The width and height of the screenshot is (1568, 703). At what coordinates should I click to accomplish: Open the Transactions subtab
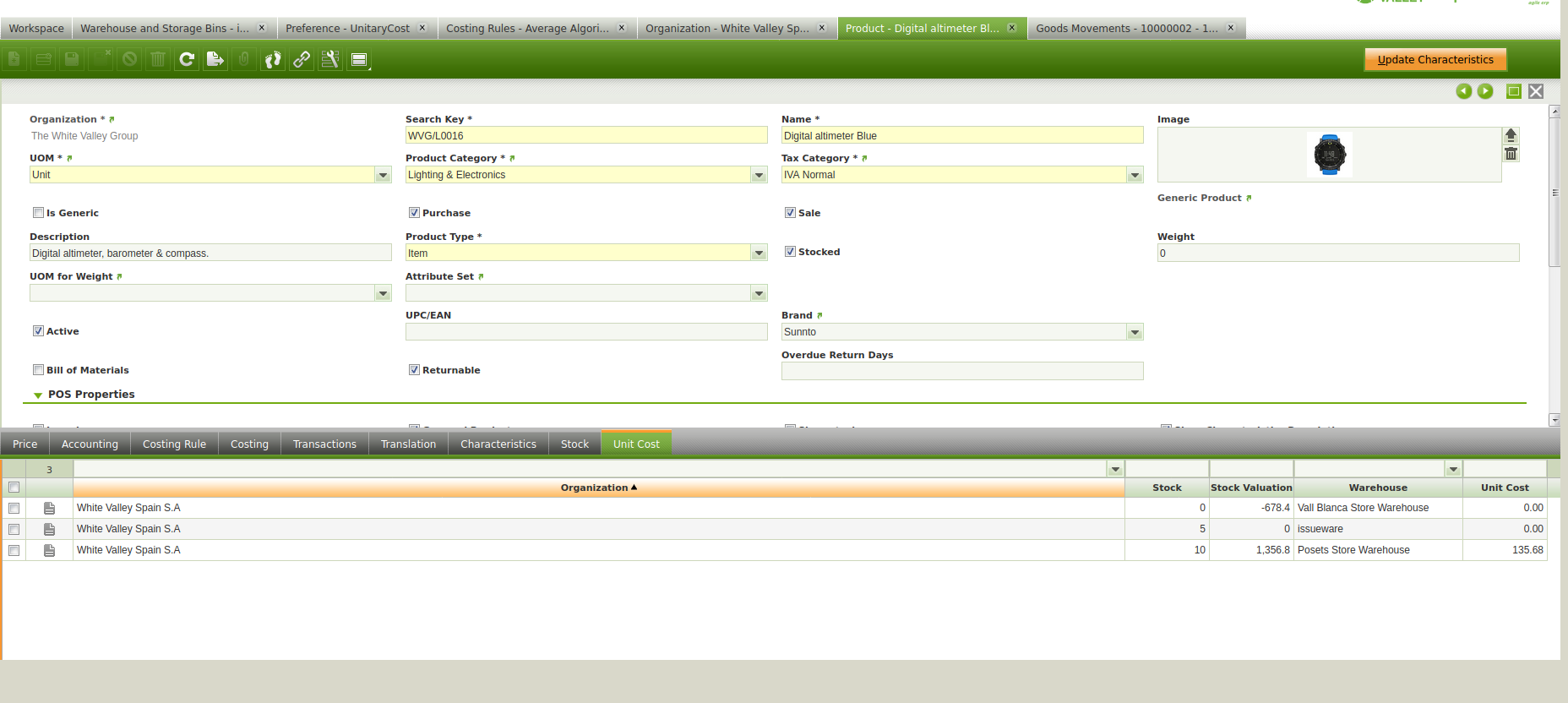324,444
